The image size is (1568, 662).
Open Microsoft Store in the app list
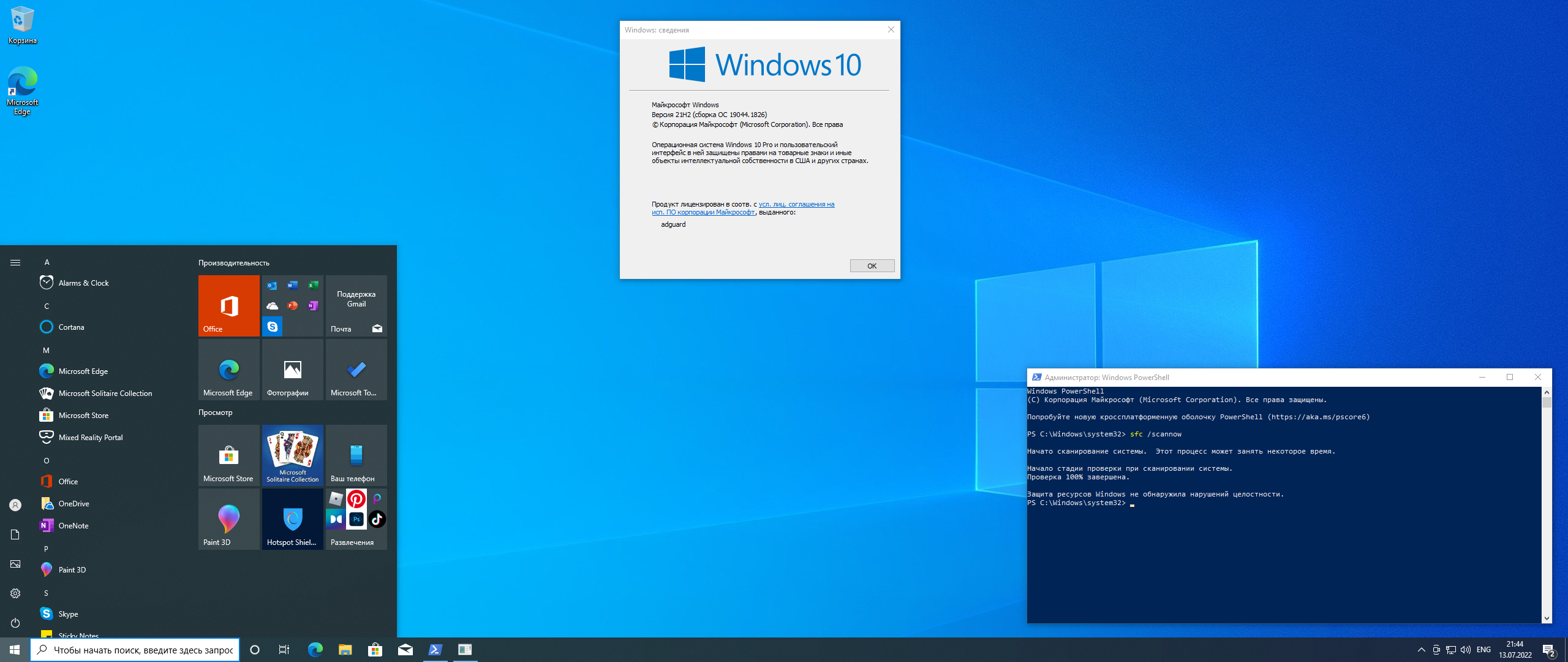(110, 415)
